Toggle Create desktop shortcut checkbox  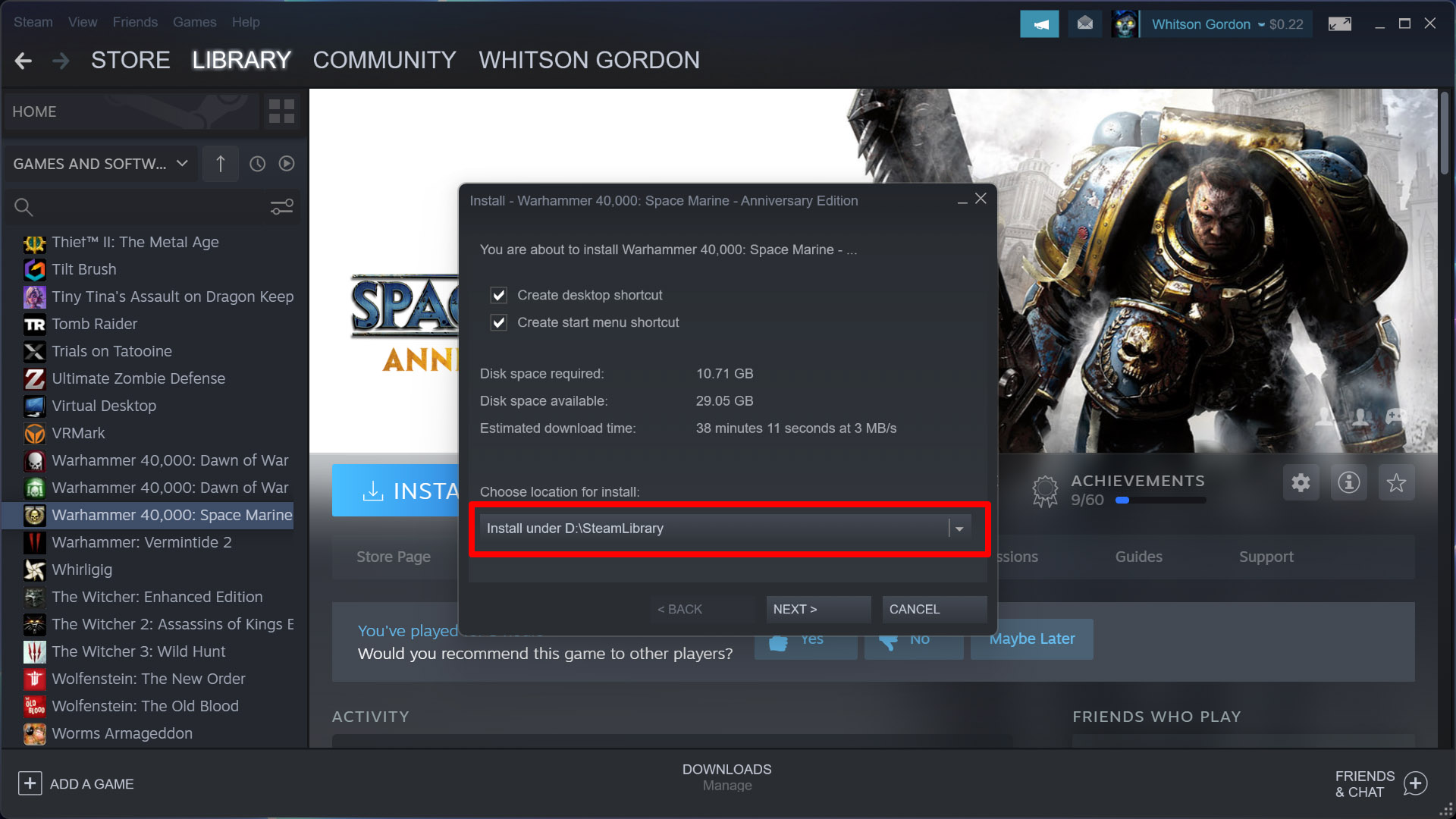[x=499, y=294]
